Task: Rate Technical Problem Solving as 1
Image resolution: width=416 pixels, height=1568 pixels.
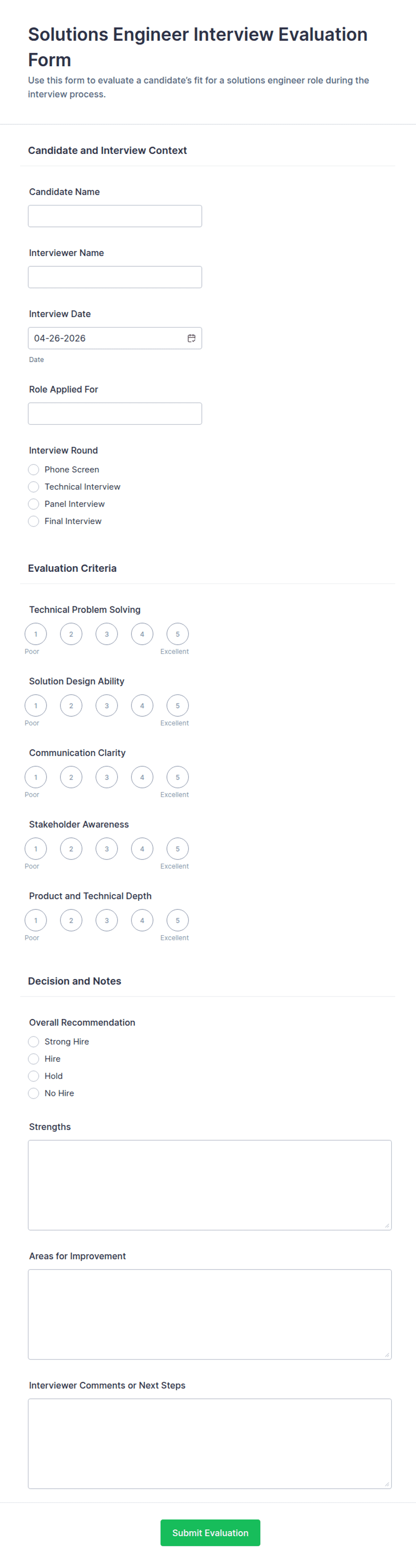Action: [35, 634]
